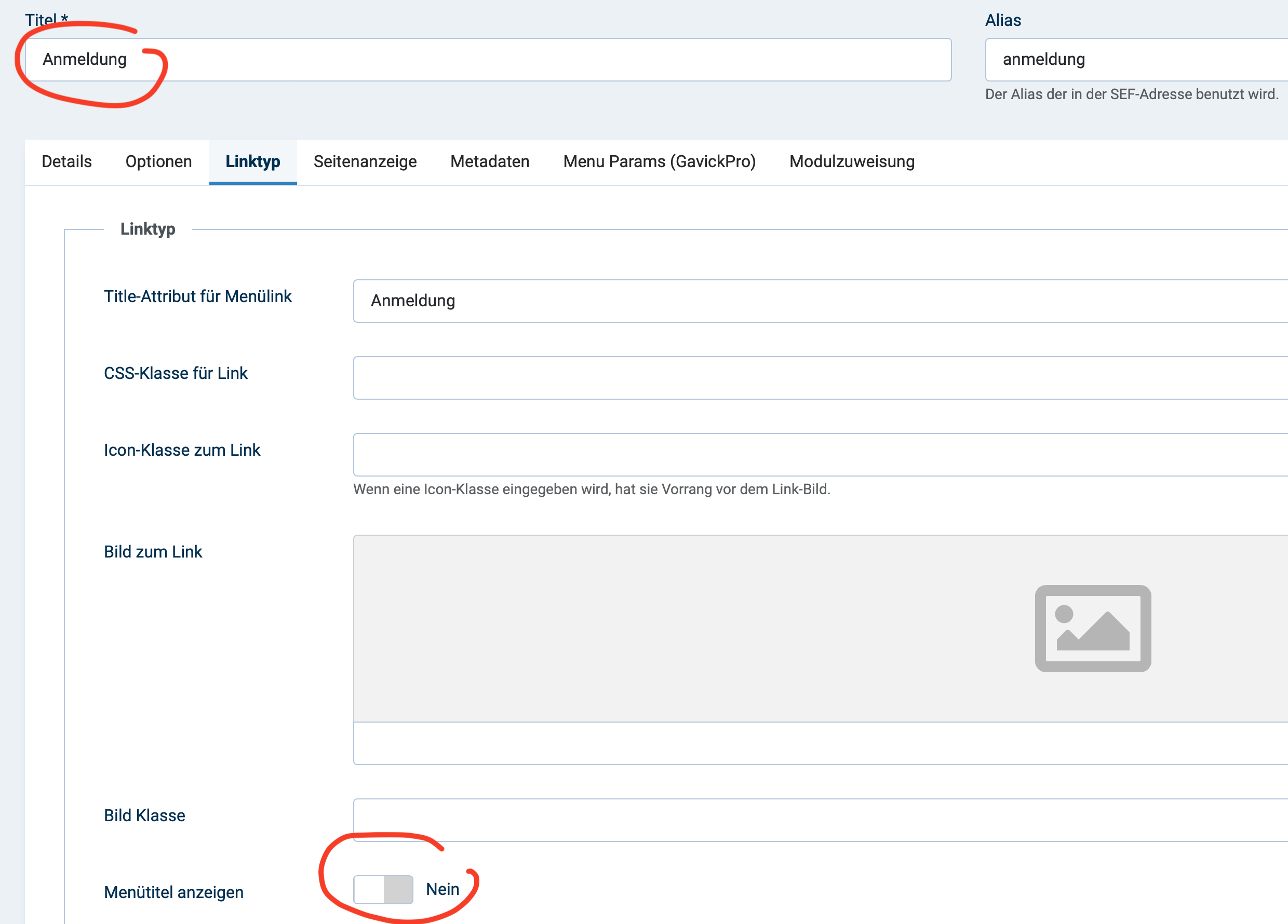Click the Alias input field

1136,60
